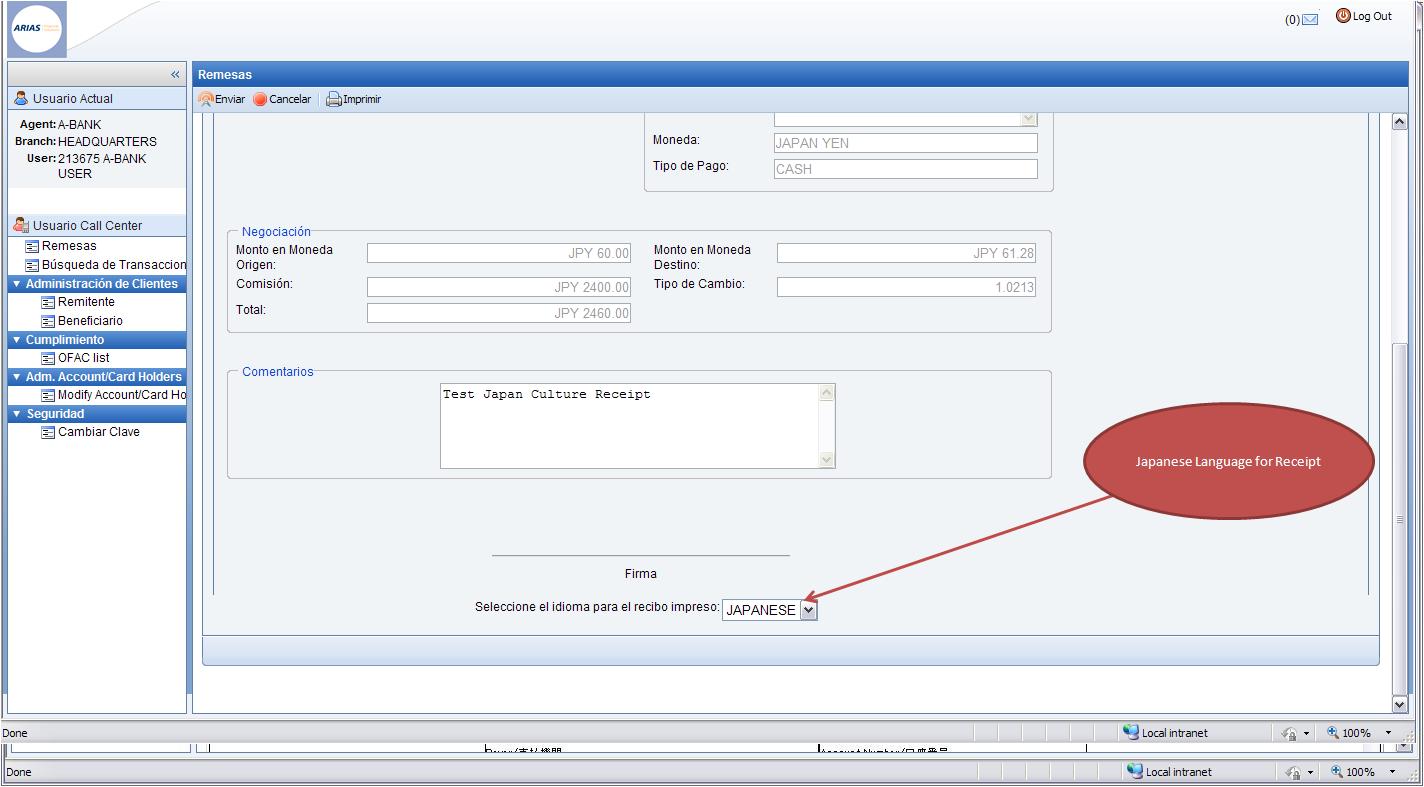Open the lower status bar protected mode dropdown
The height and width of the screenshot is (787, 1424).
[1310, 772]
